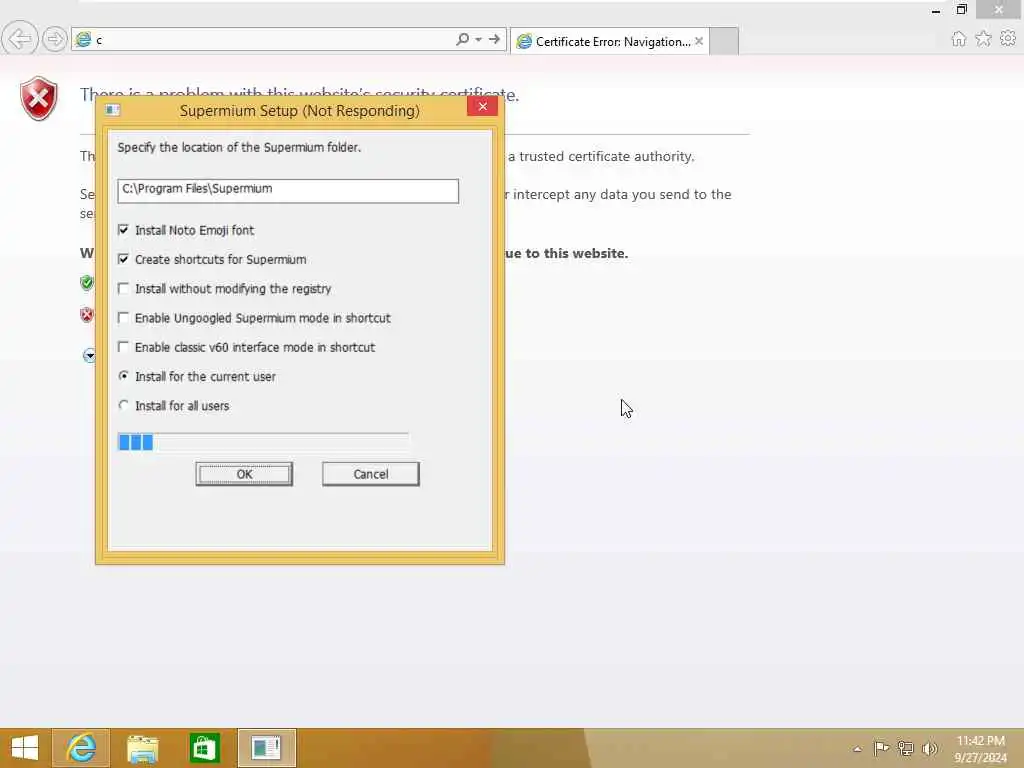Open the Internet Explorer Home icon

tap(958, 39)
